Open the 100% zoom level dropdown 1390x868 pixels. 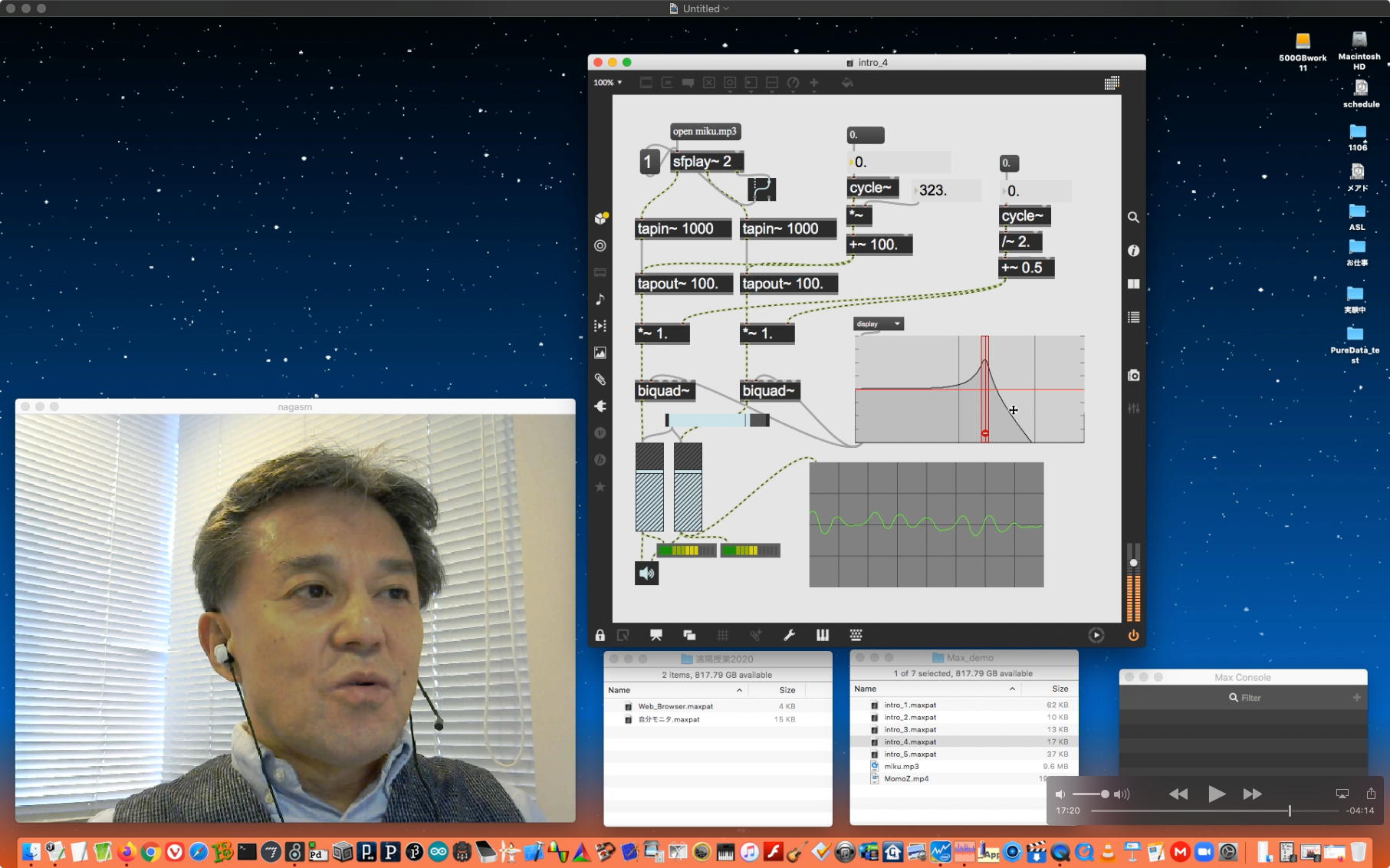point(607,83)
